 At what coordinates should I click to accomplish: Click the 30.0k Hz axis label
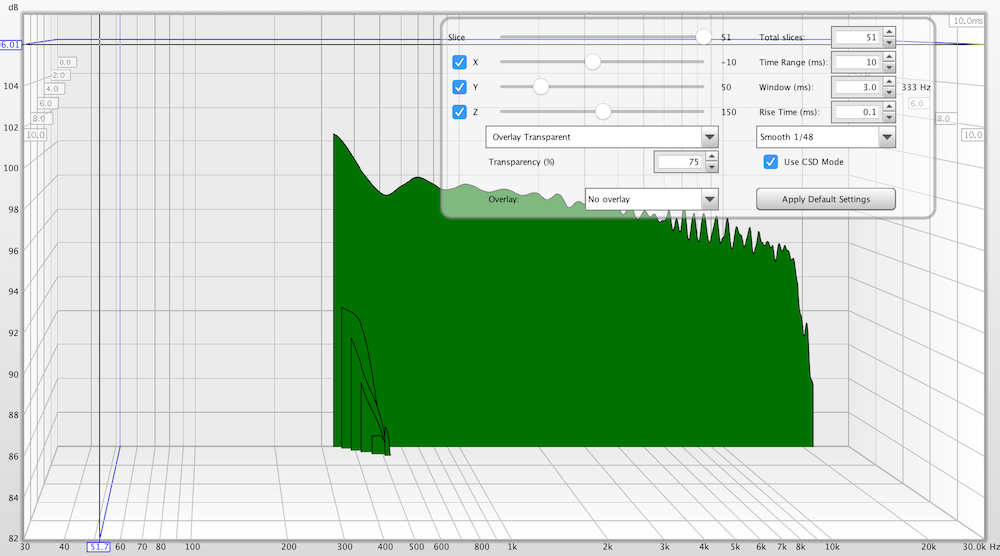(x=981, y=547)
